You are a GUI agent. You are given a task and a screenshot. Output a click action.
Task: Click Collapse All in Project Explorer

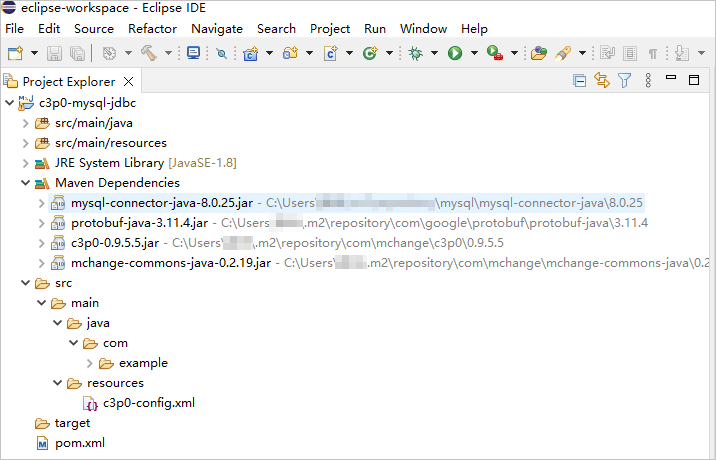pyautogui.click(x=579, y=81)
